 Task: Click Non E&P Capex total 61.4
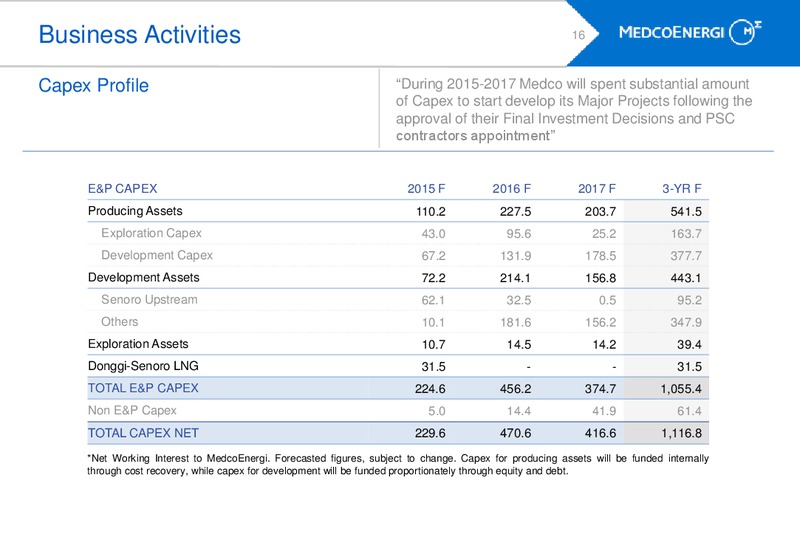click(x=689, y=411)
